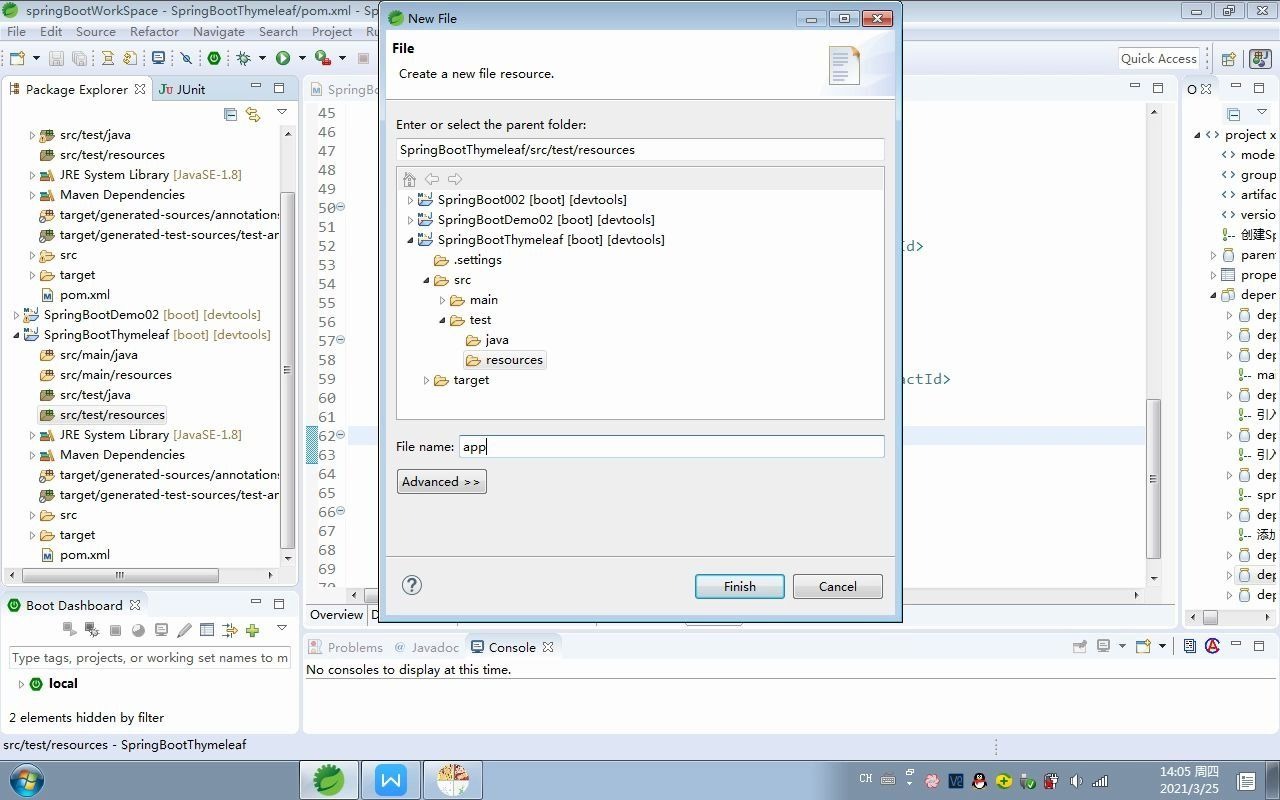Click the File name input field

coord(671,446)
